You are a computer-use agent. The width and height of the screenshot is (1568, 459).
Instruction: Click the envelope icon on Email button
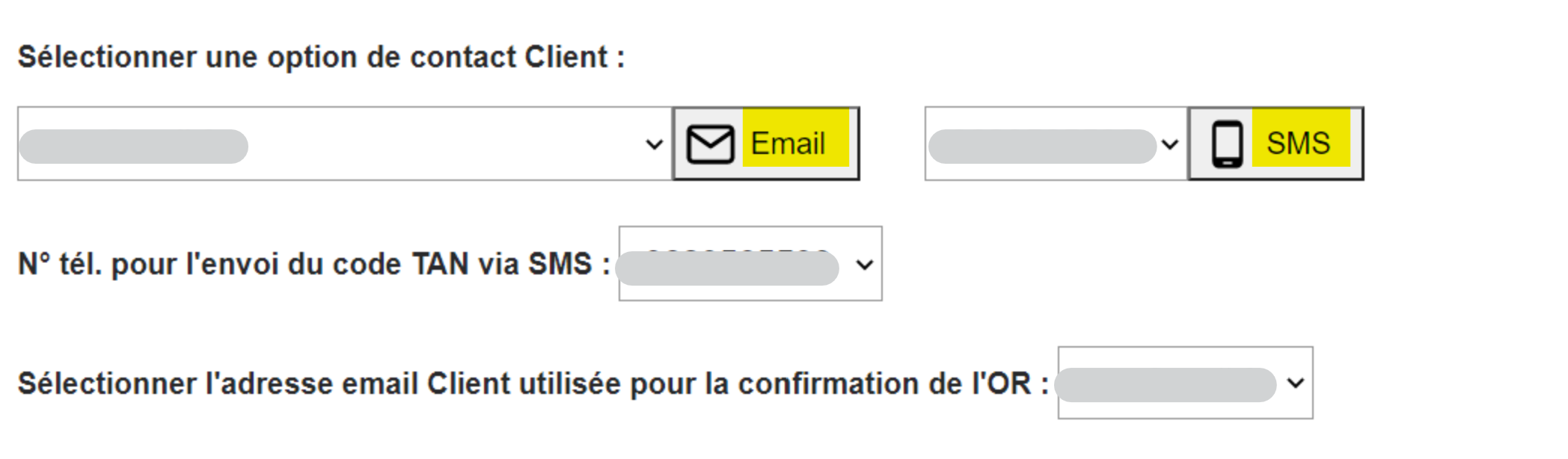pyautogui.click(x=710, y=144)
